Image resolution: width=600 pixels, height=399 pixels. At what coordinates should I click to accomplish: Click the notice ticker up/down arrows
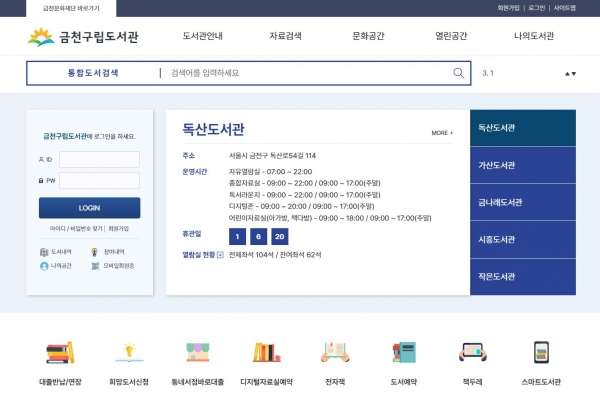[571, 74]
